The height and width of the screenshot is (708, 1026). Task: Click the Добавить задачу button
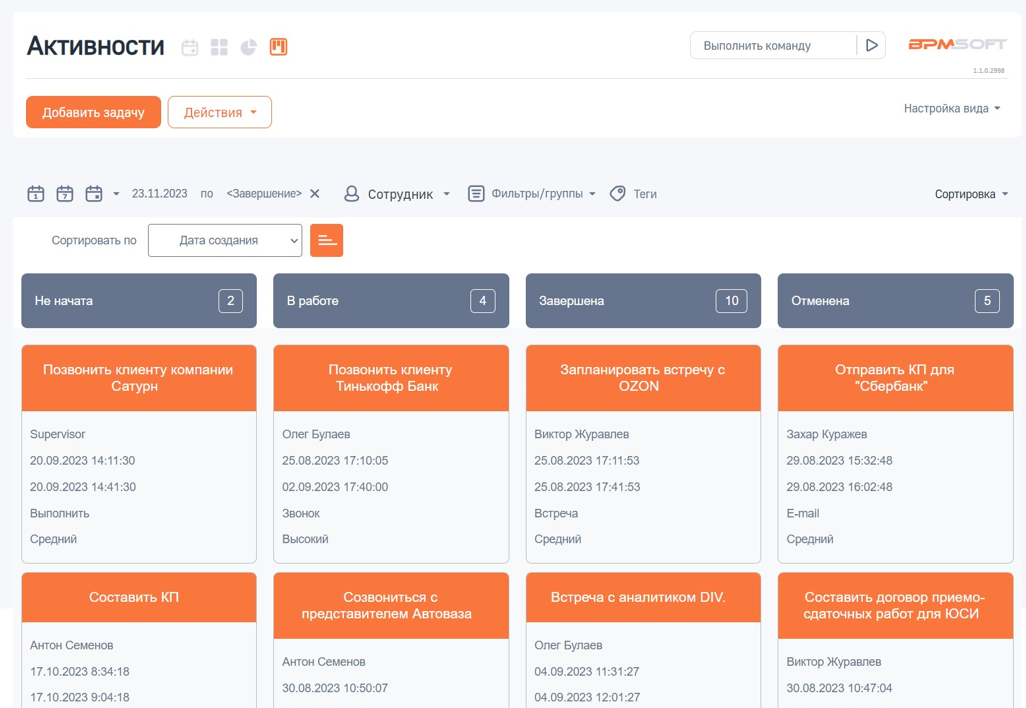(x=93, y=112)
